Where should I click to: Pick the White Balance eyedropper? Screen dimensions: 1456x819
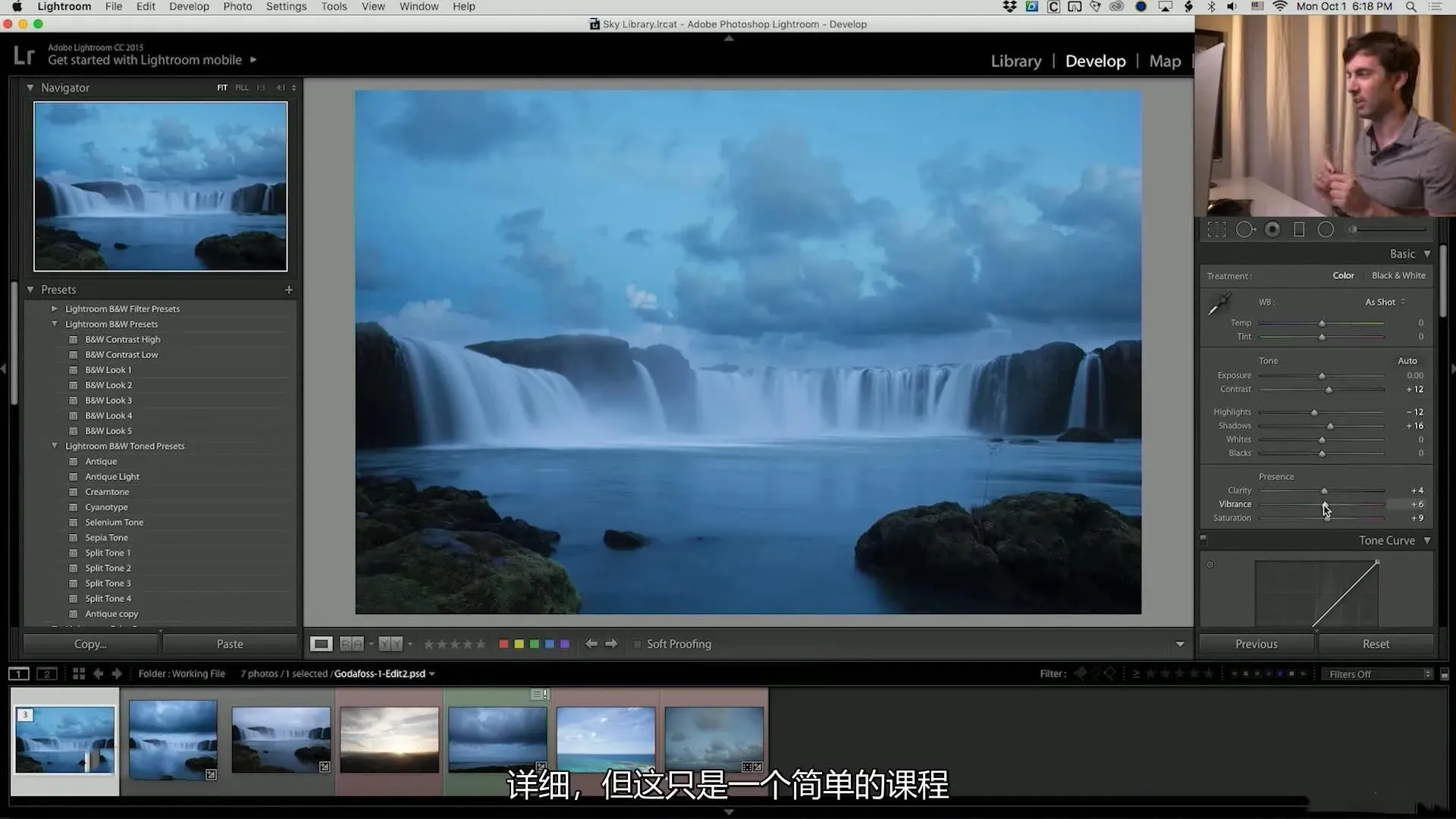coord(1219,304)
